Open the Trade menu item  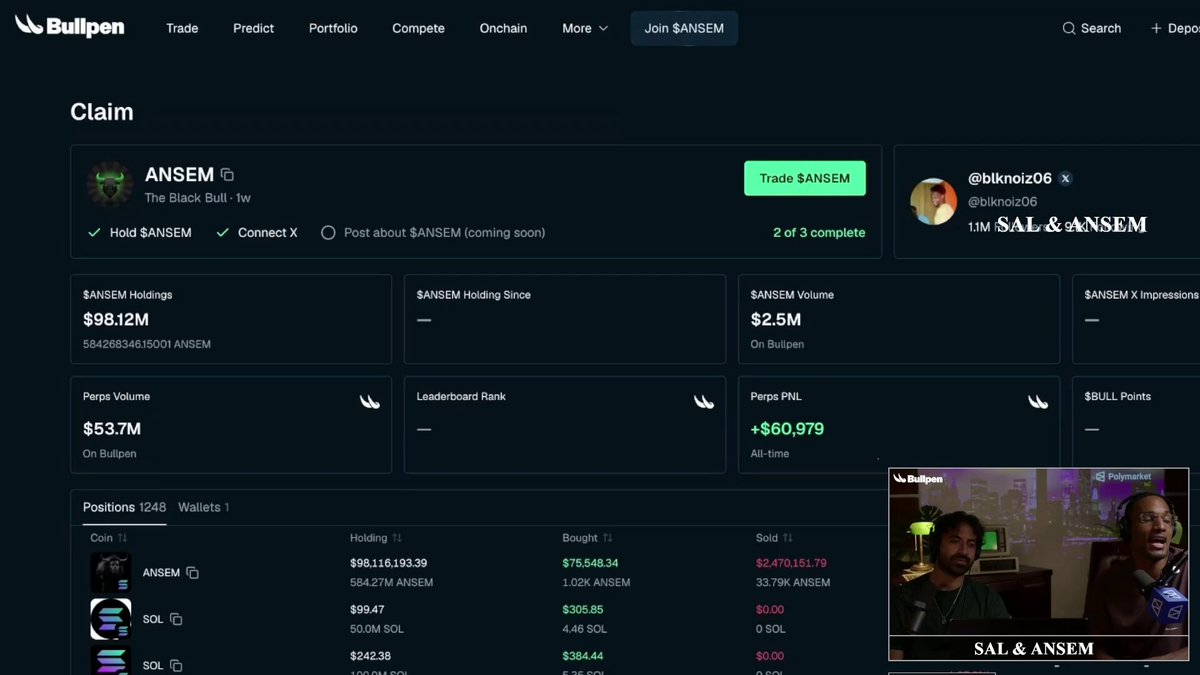coord(182,28)
